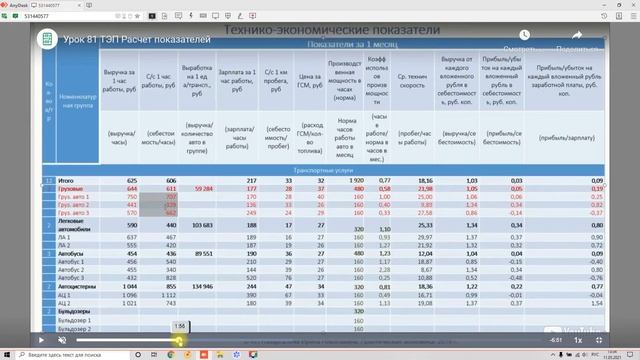Select the Автобус 2 row label
This screenshot has width=640, height=360.
pos(71,270)
